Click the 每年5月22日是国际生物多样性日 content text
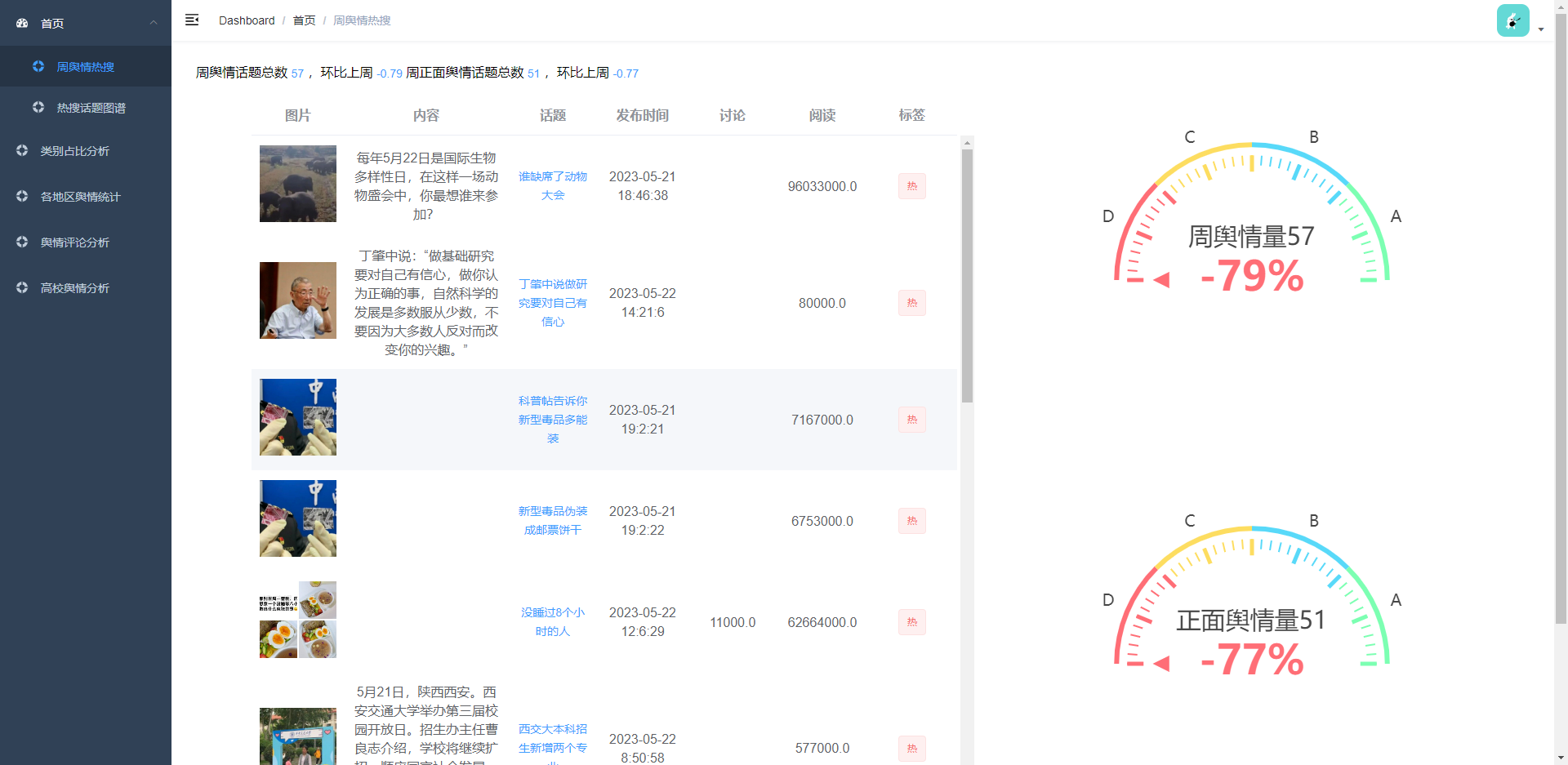This screenshot has width=1568, height=765. [x=426, y=186]
